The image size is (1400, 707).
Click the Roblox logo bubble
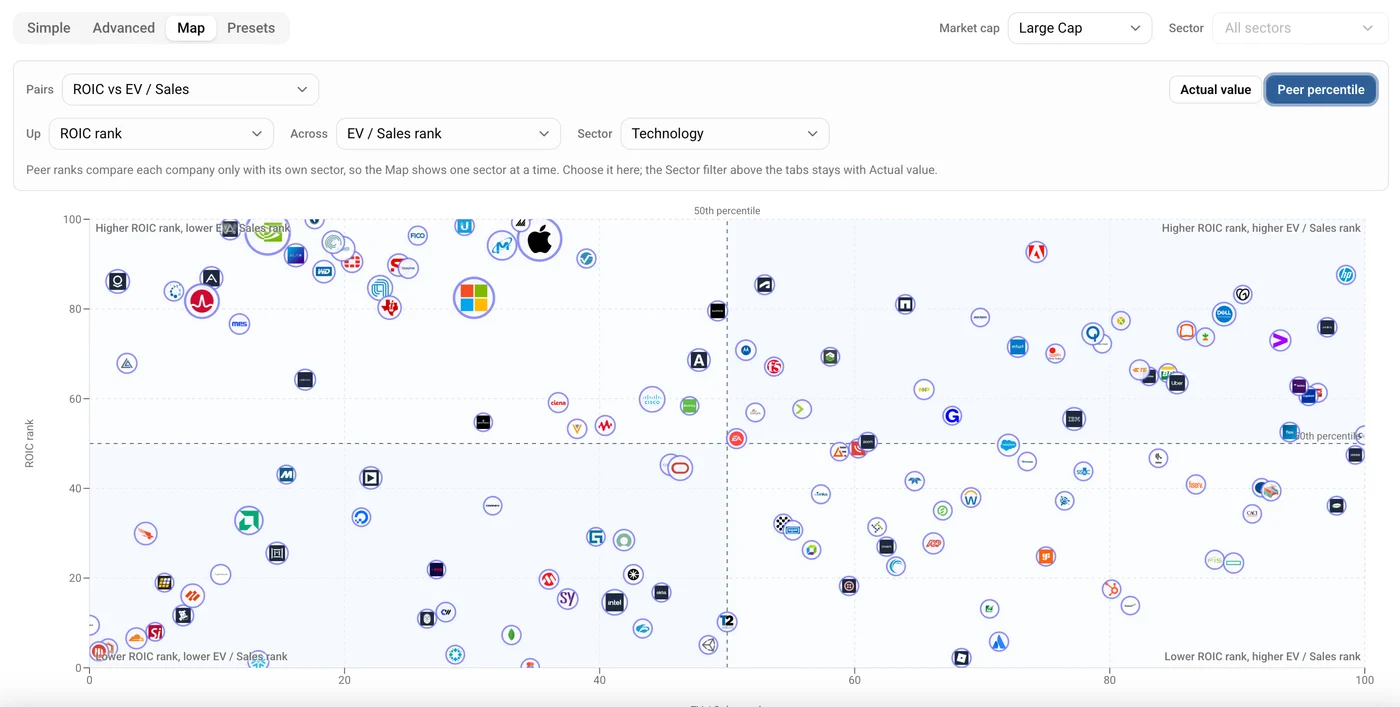coord(961,658)
